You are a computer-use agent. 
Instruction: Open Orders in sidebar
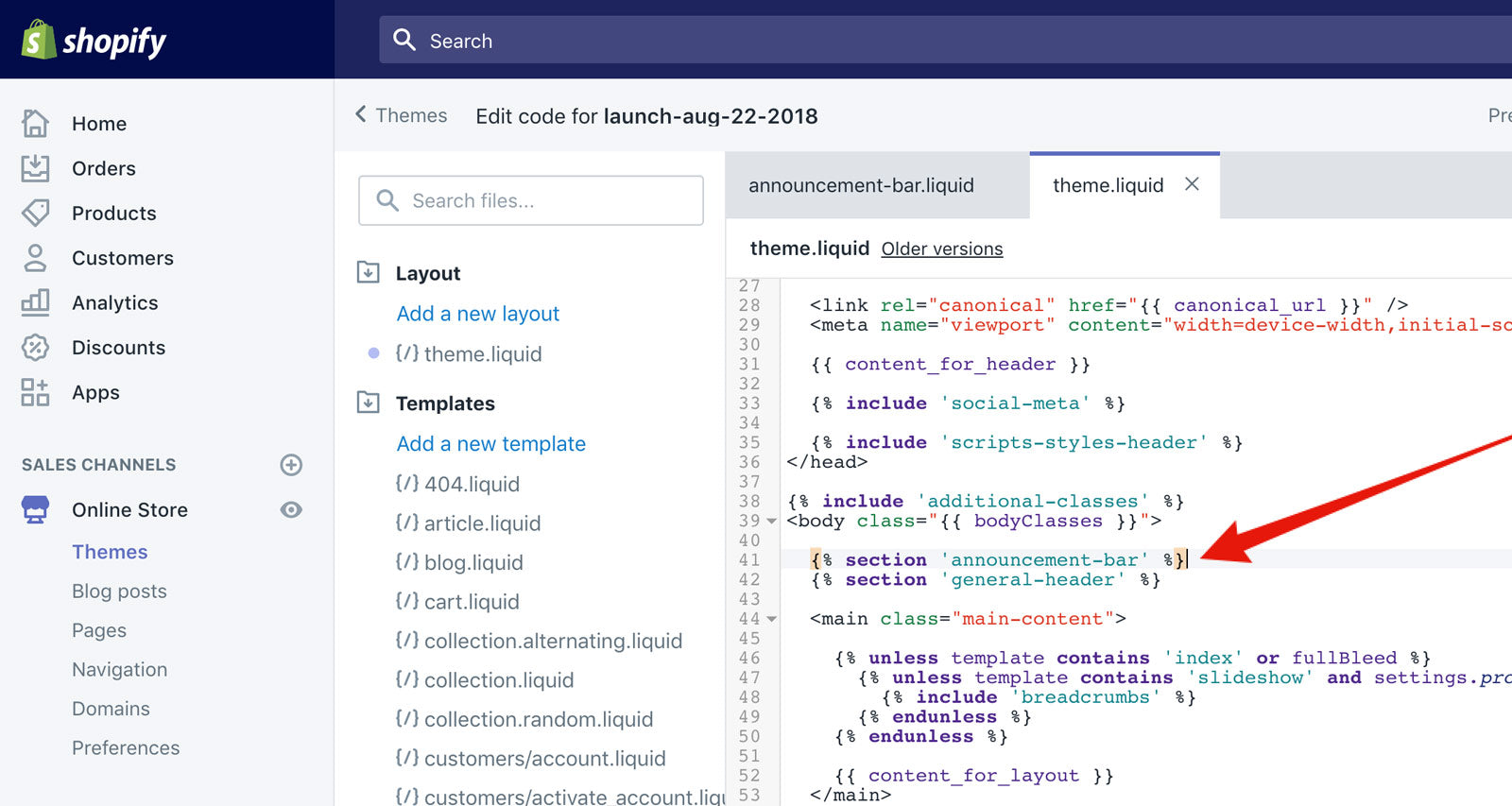[104, 168]
